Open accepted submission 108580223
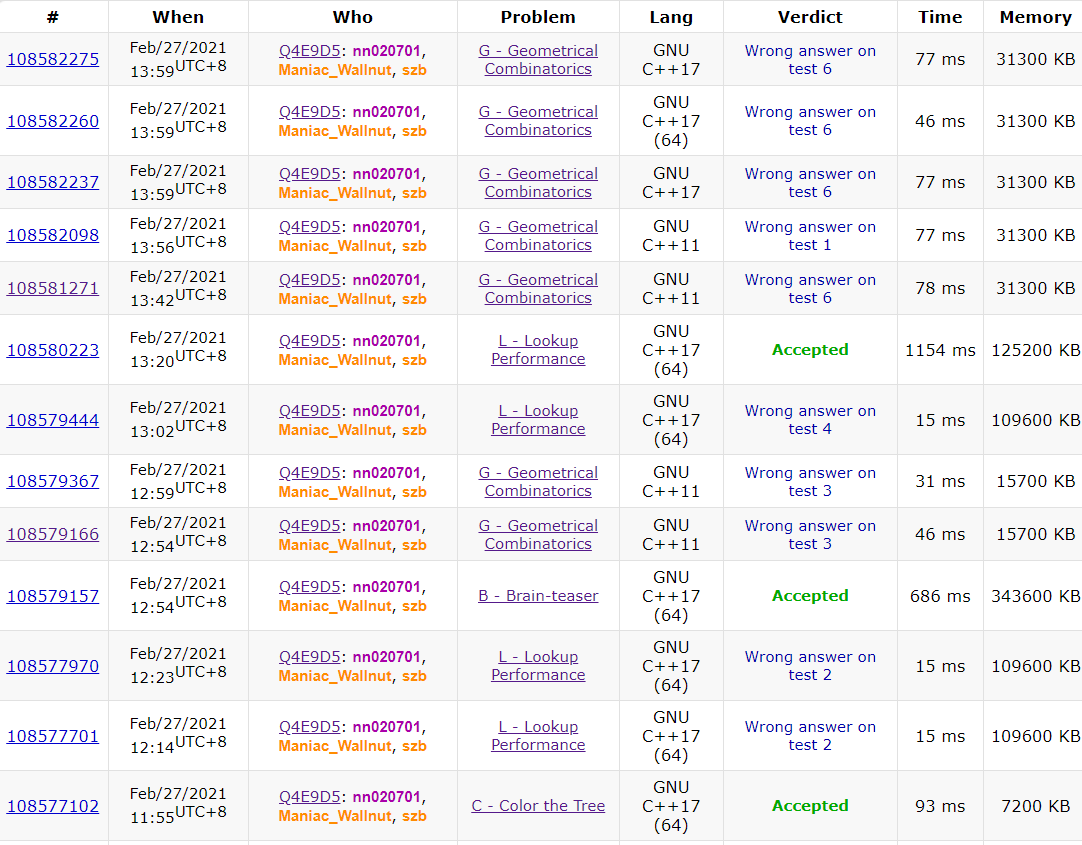This screenshot has width=1082, height=845. coord(53,350)
